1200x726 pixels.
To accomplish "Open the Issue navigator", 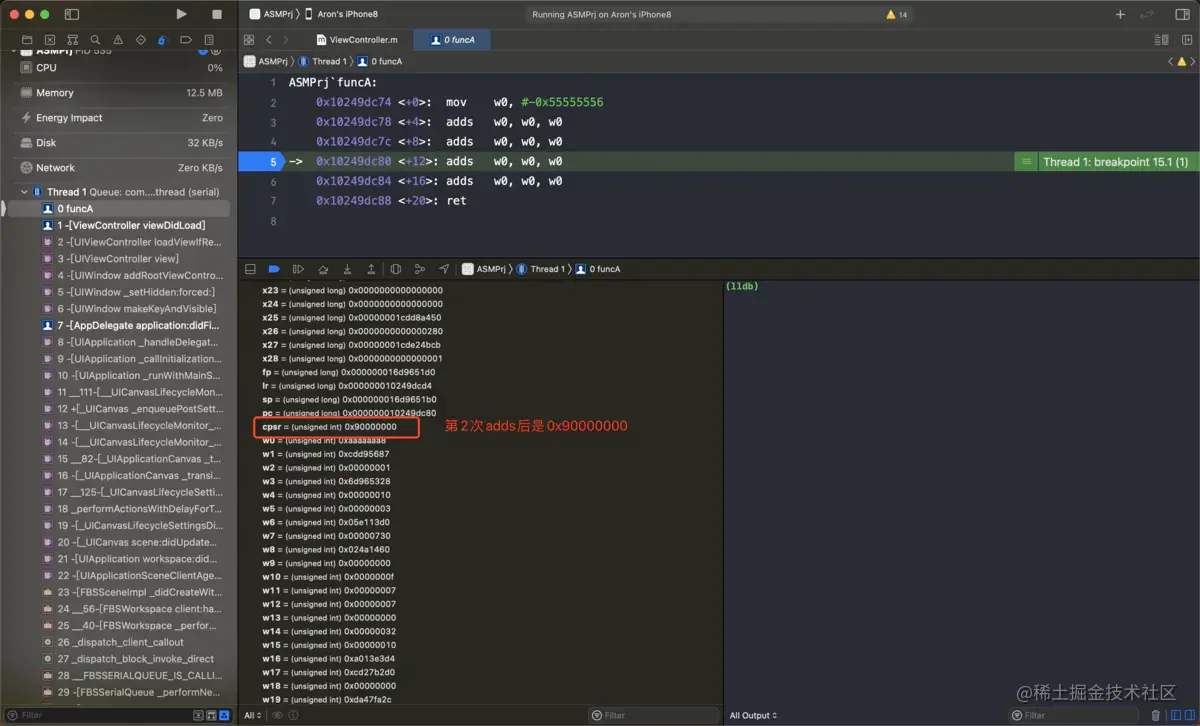I will click(118, 40).
